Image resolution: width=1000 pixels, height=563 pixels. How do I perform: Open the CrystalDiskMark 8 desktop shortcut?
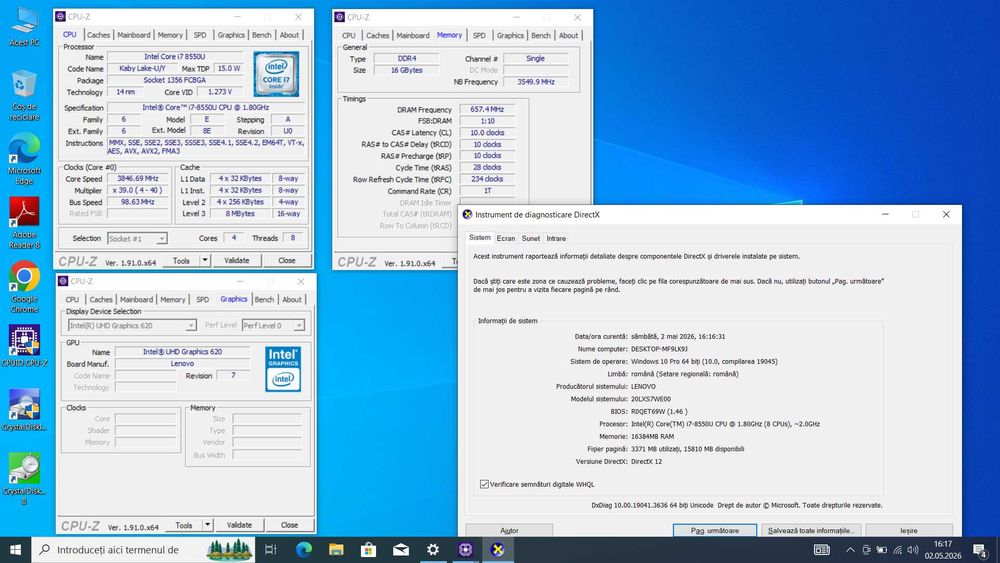pyautogui.click(x=24, y=478)
